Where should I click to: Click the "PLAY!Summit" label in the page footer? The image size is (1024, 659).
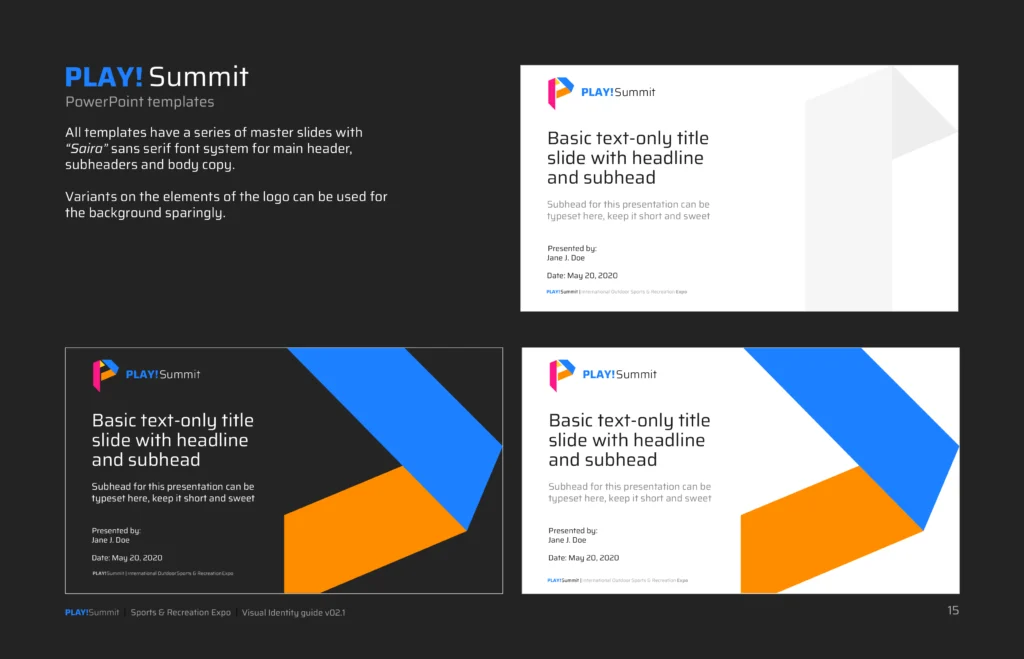pyautogui.click(x=92, y=613)
